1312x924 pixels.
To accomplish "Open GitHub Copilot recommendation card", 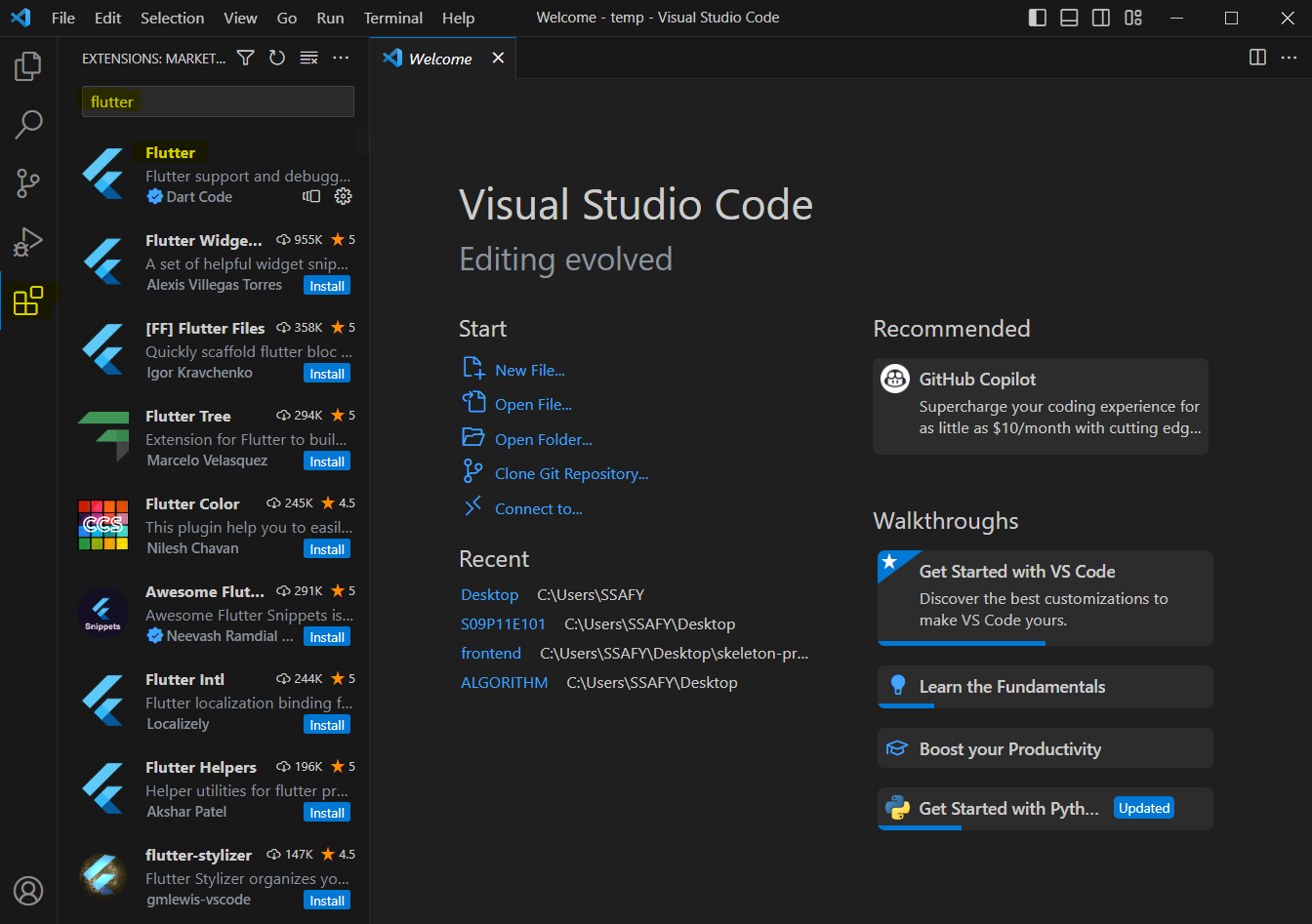I will tap(1041, 406).
